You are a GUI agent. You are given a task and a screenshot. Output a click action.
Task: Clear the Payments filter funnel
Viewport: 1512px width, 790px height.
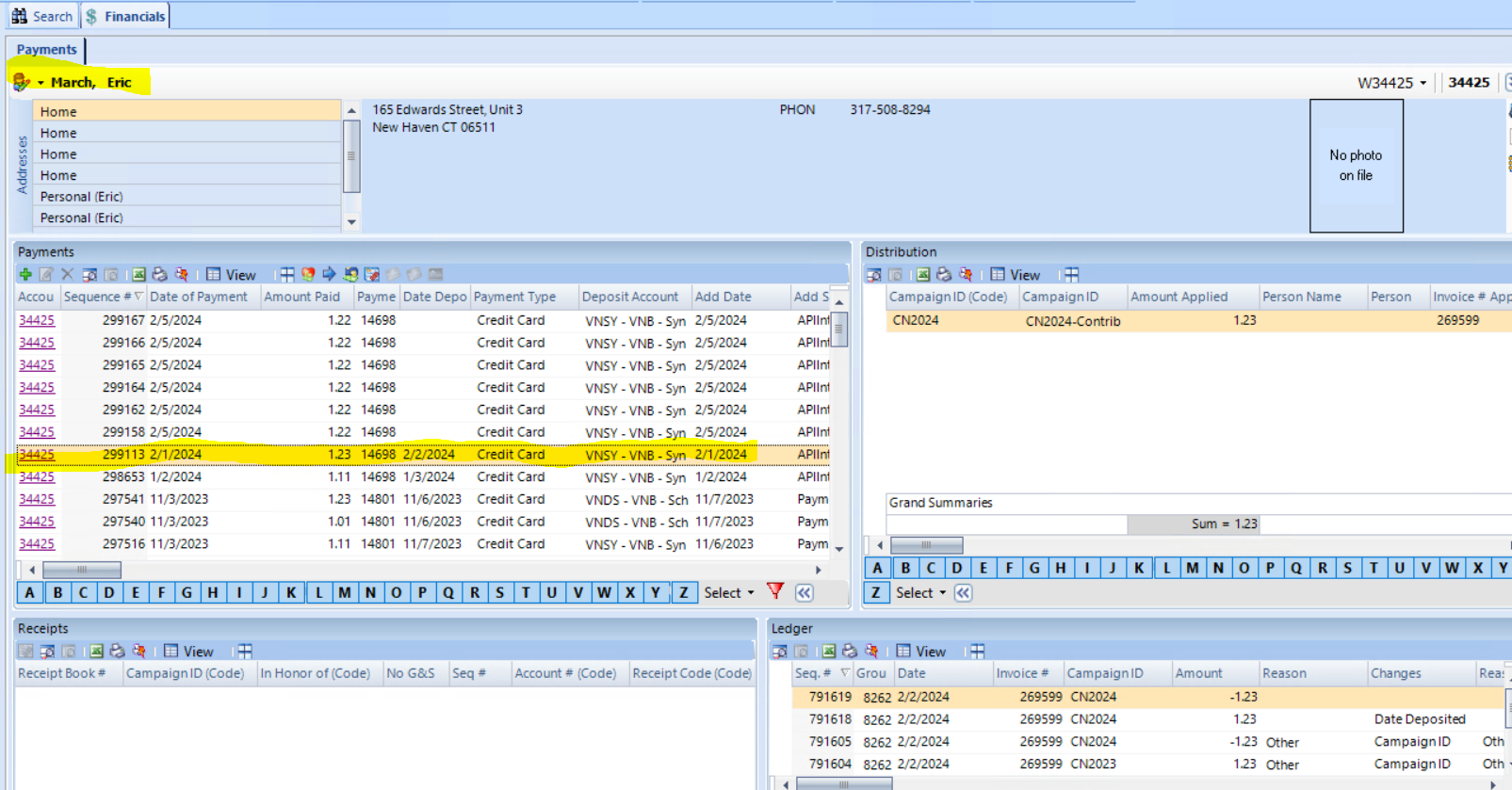point(775,591)
